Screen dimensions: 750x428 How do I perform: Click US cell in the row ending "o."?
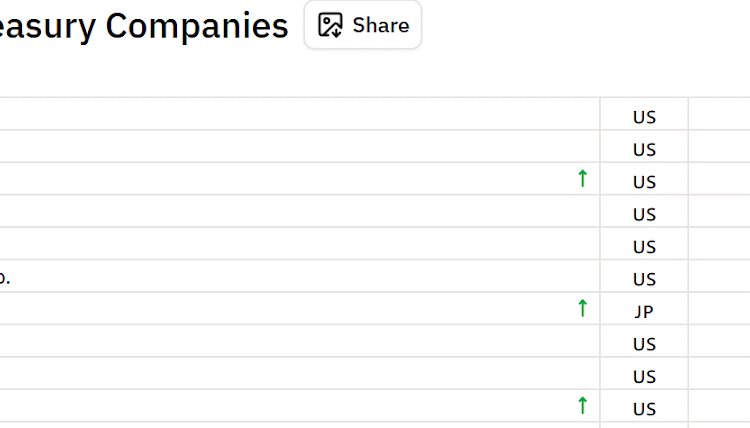click(644, 279)
